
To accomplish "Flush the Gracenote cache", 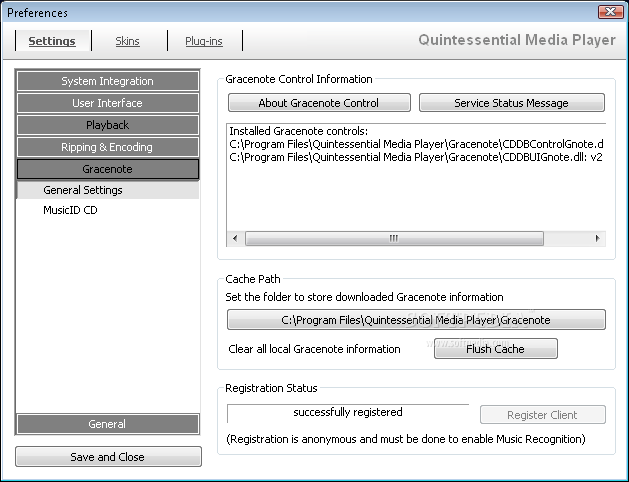I will click(x=496, y=348).
